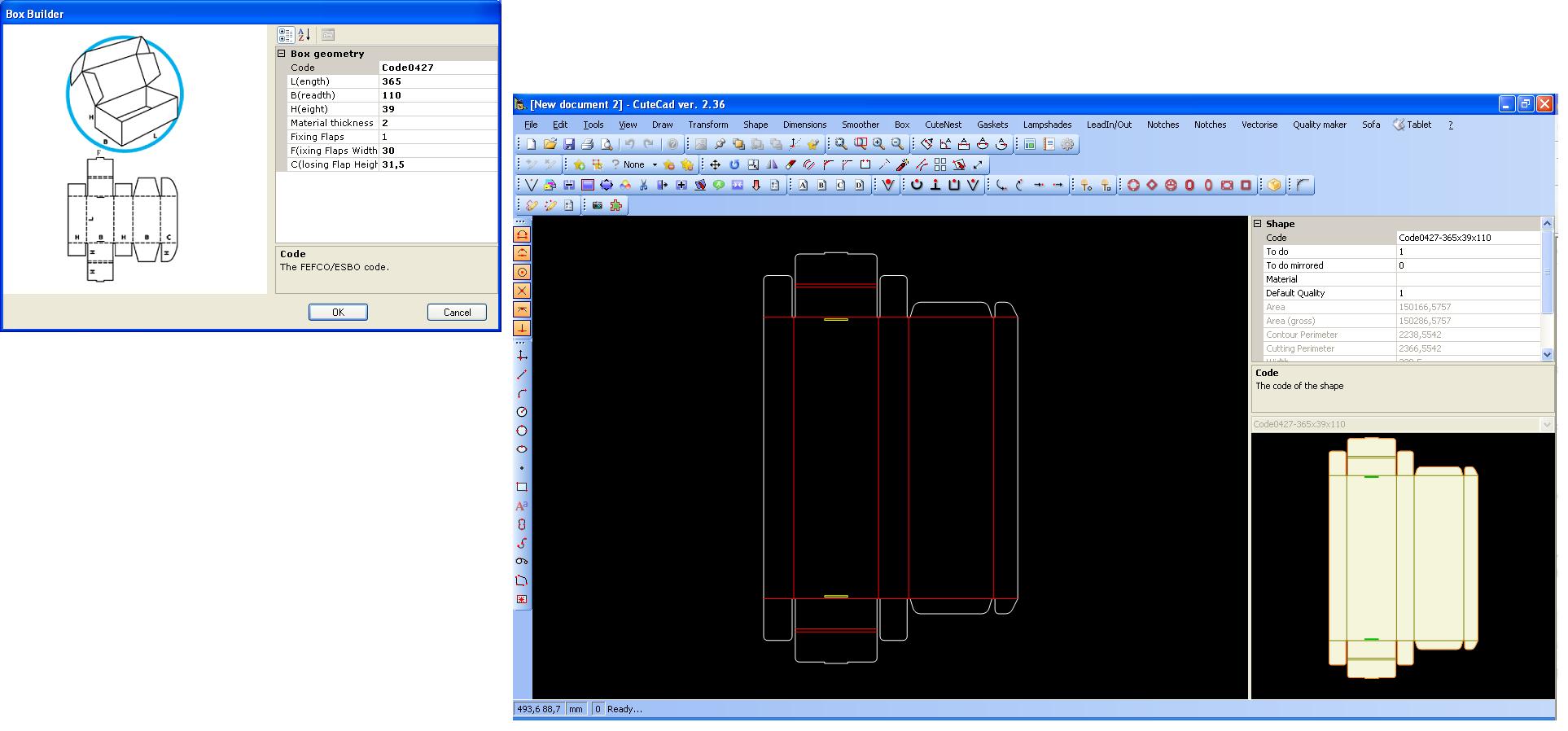Click the yellow 3D box icon
Screen dimensions: 1568x731
pyautogui.click(x=1274, y=185)
